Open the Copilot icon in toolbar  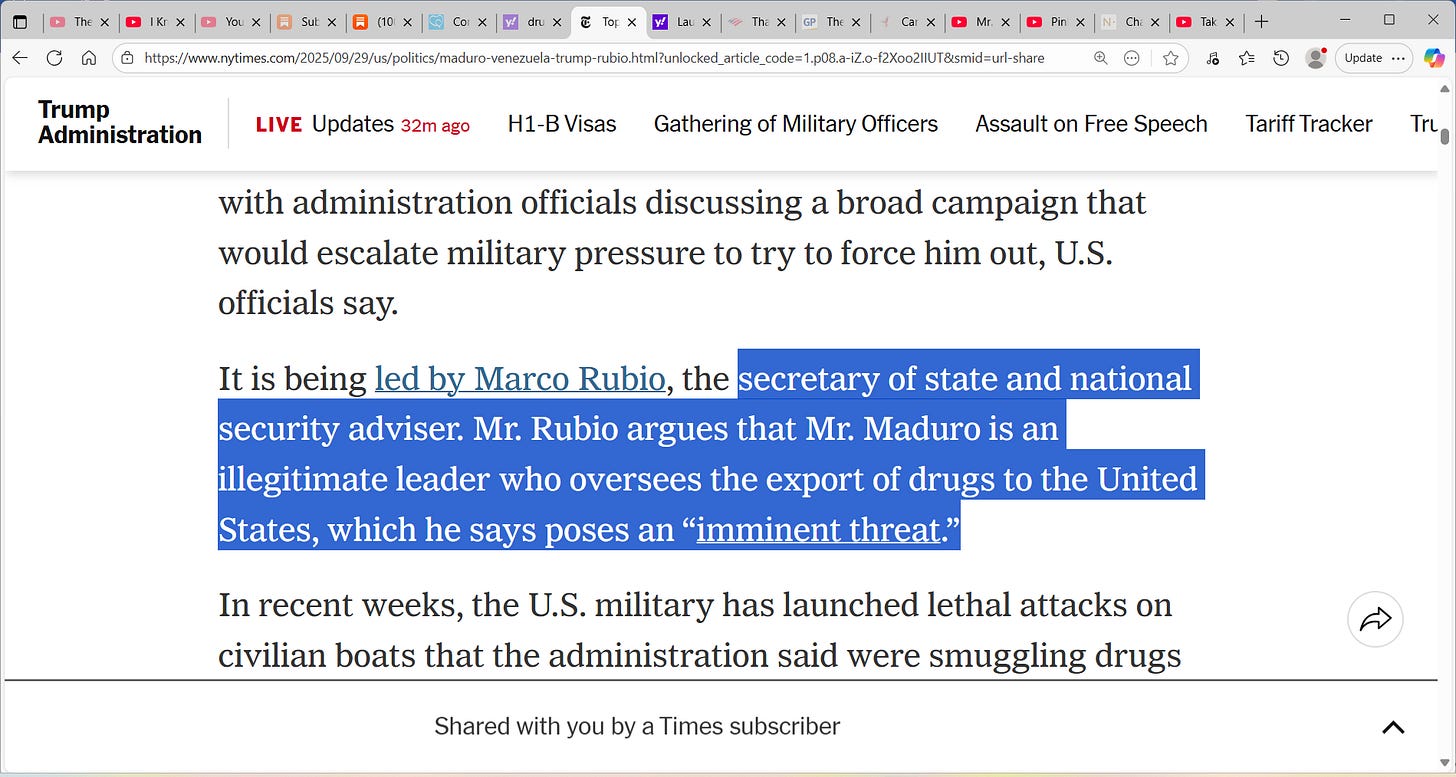pyautogui.click(x=1434, y=58)
